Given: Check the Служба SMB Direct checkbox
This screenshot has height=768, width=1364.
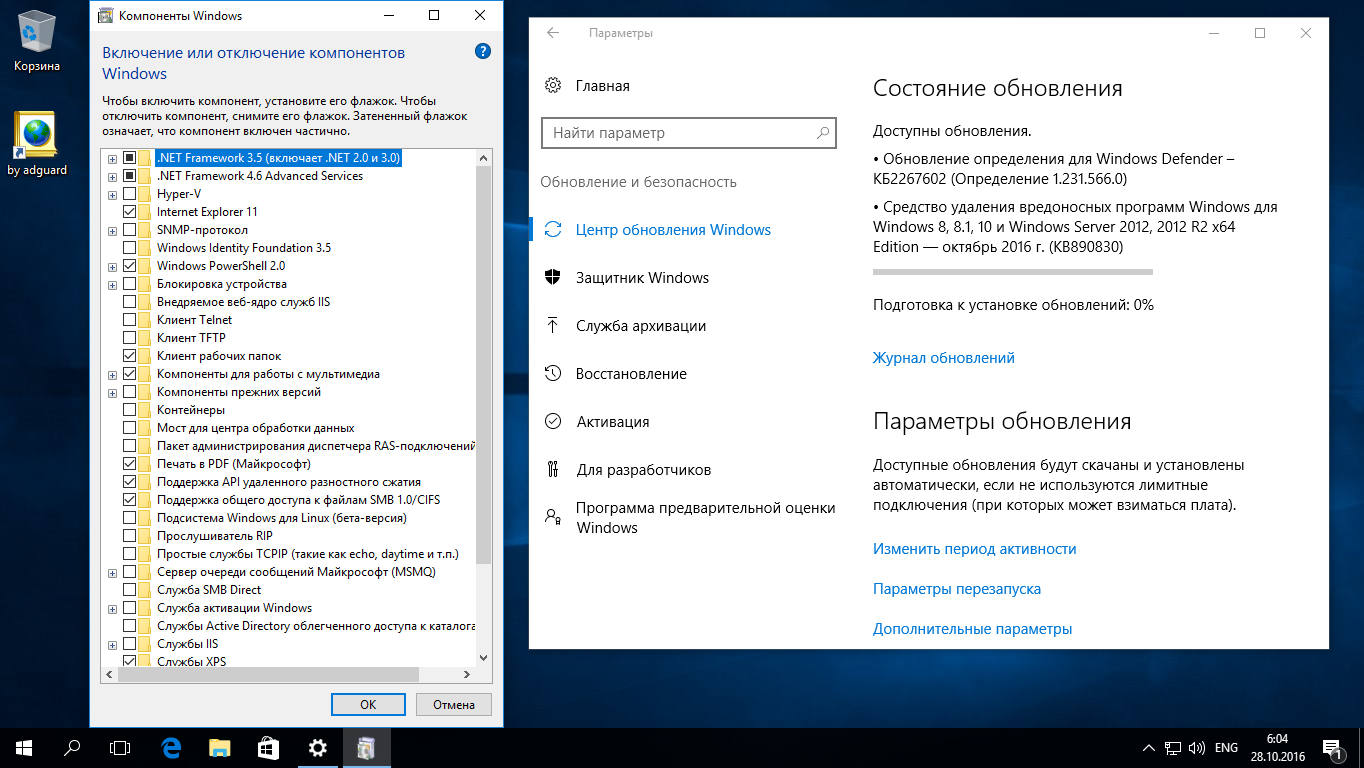Looking at the screenshot, I should (130, 590).
